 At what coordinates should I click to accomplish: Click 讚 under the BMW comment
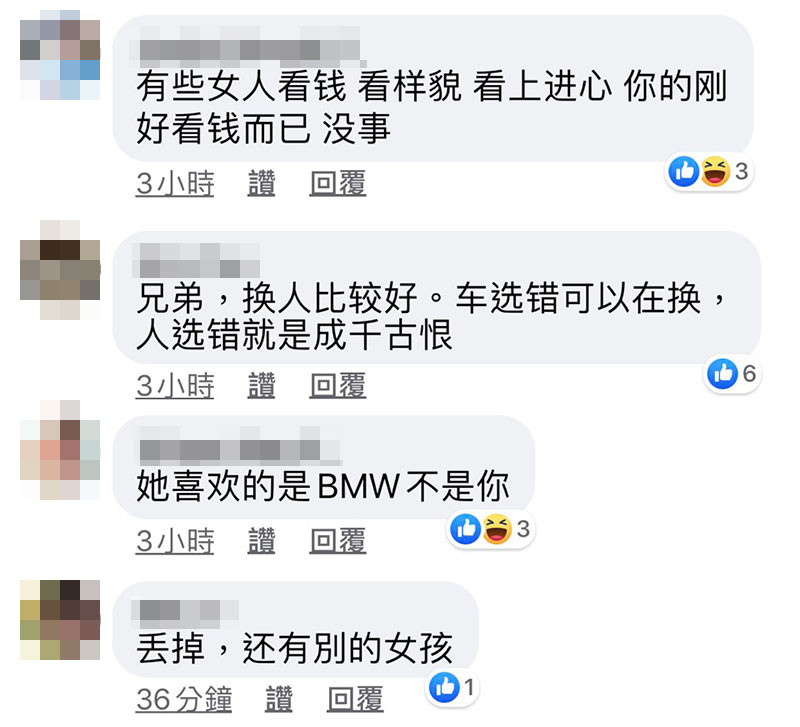[x=261, y=541]
